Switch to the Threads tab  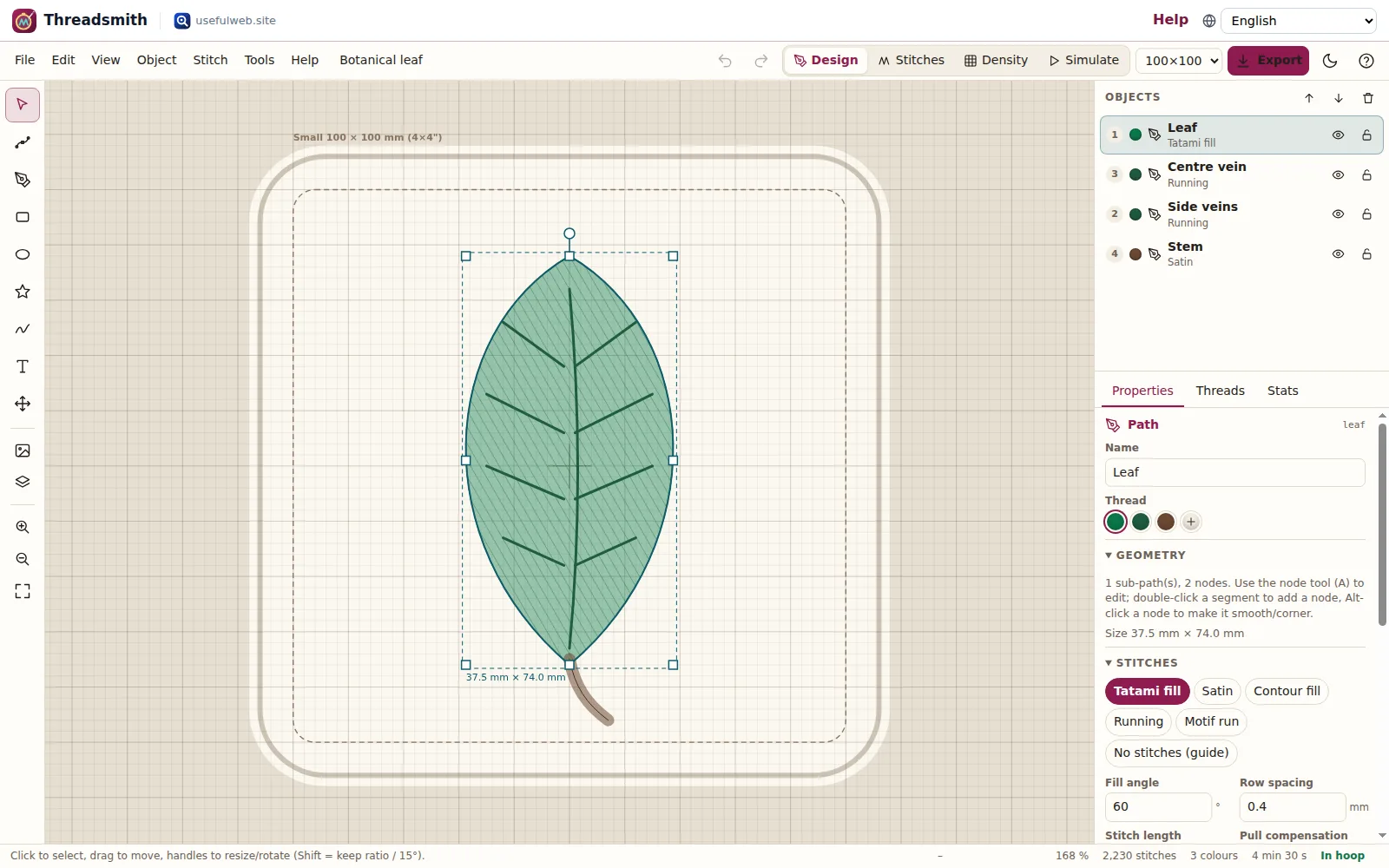coord(1220,391)
